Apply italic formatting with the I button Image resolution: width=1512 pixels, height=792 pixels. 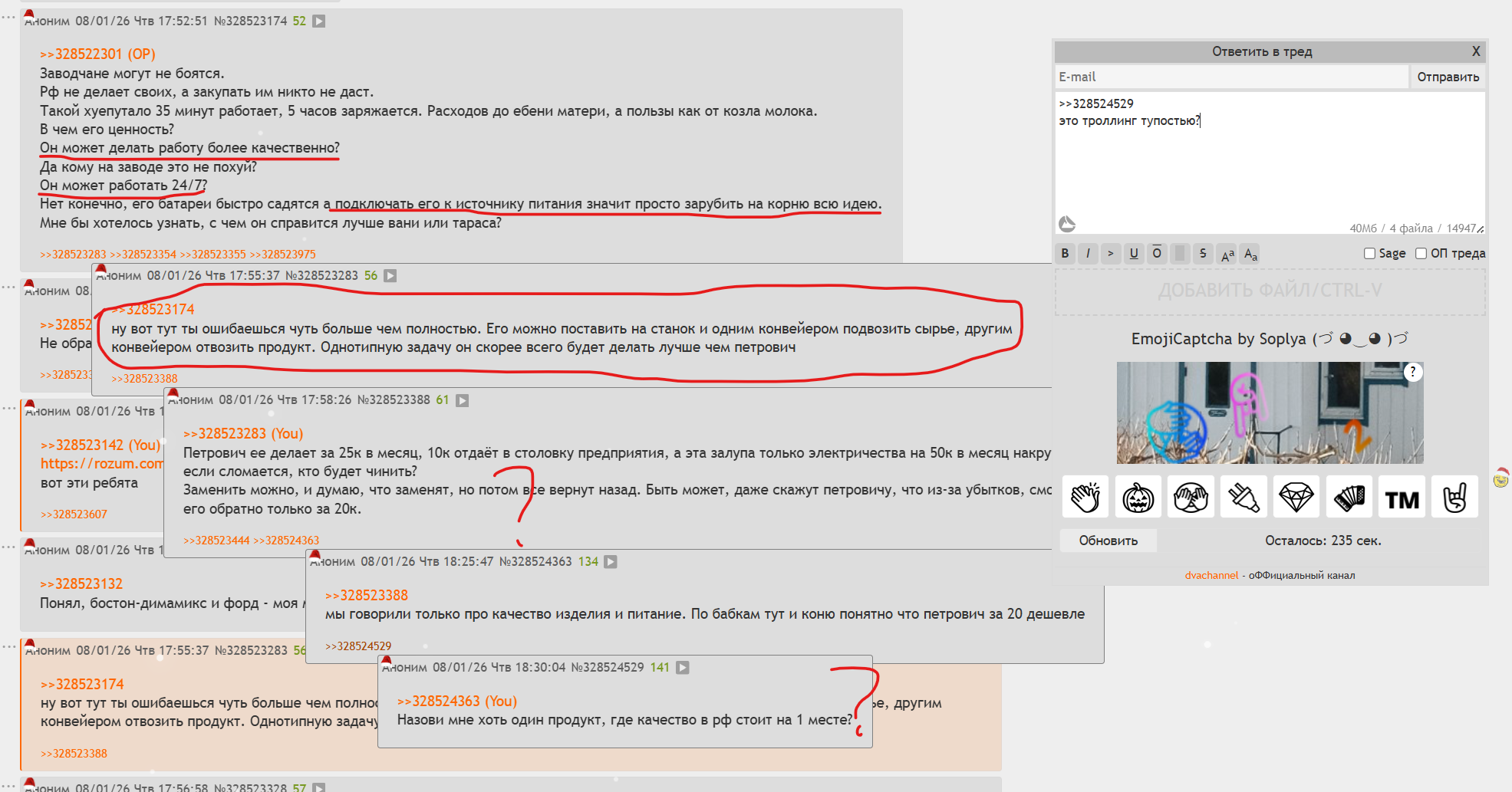1088,254
